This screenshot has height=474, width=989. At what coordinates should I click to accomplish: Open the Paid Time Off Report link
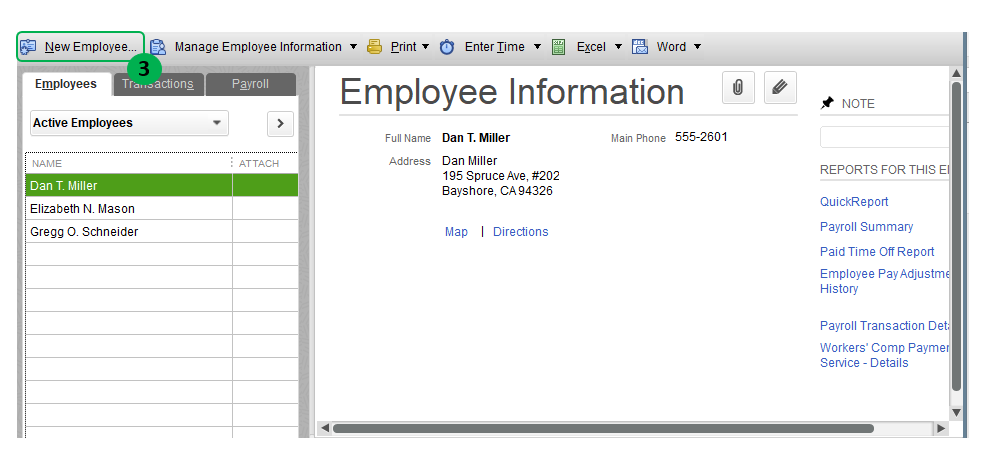coord(877,252)
